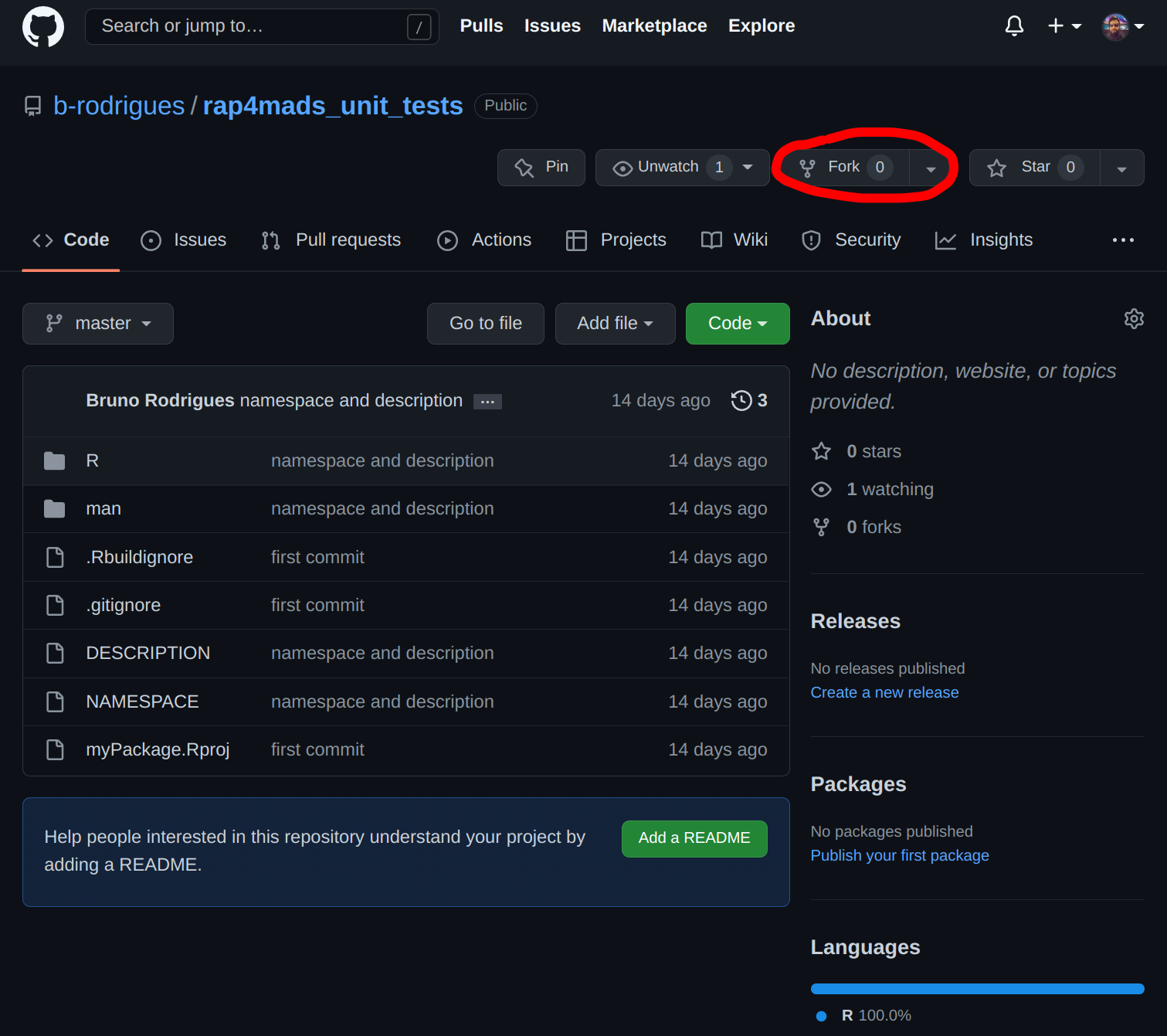Screen dimensions: 1167x1036
Task: Open the green Code dropdown
Action: 738,324
